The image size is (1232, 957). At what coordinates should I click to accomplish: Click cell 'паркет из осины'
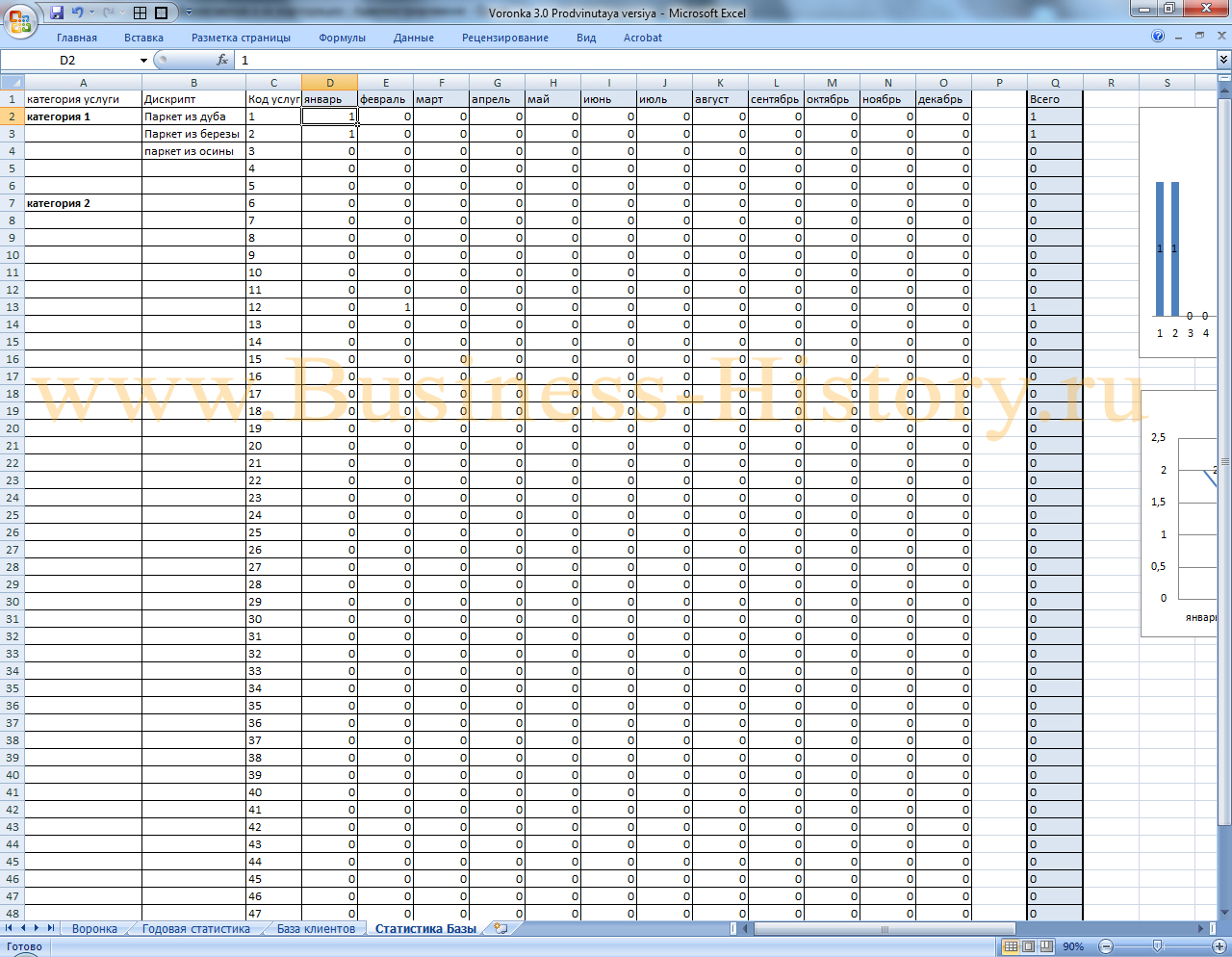194,151
